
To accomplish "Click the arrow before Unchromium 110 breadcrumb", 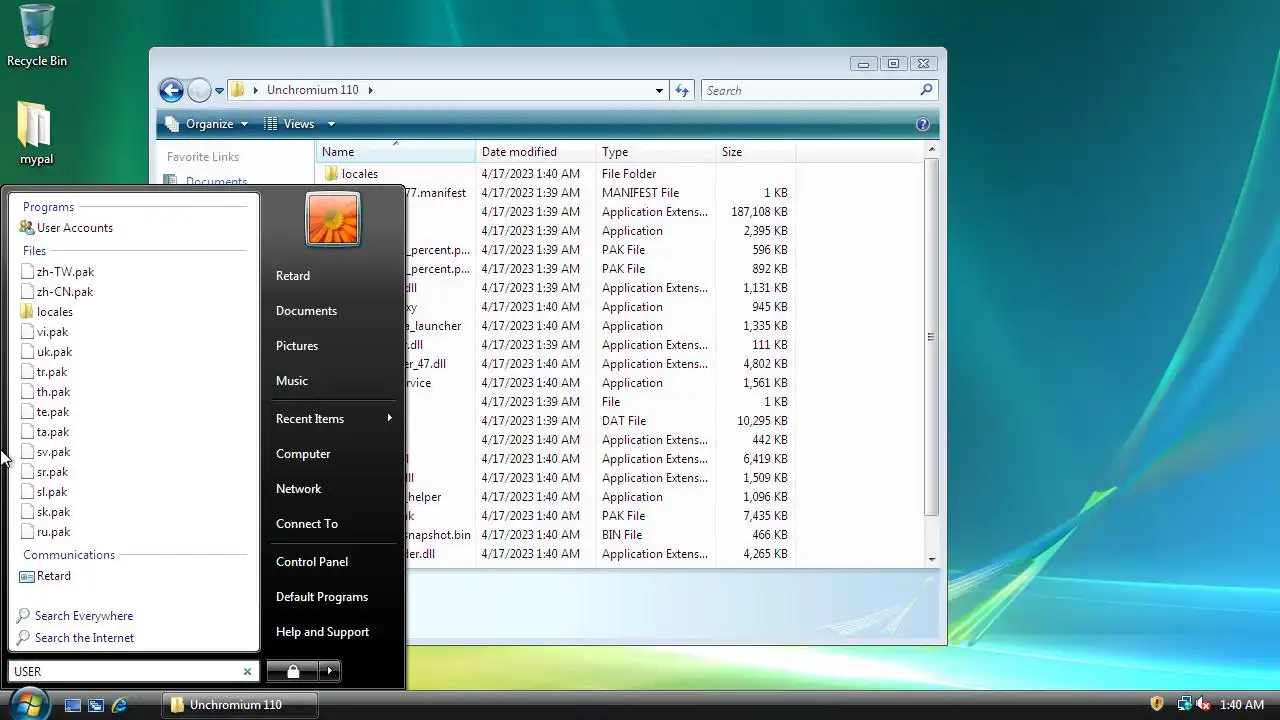I will pyautogui.click(x=256, y=90).
